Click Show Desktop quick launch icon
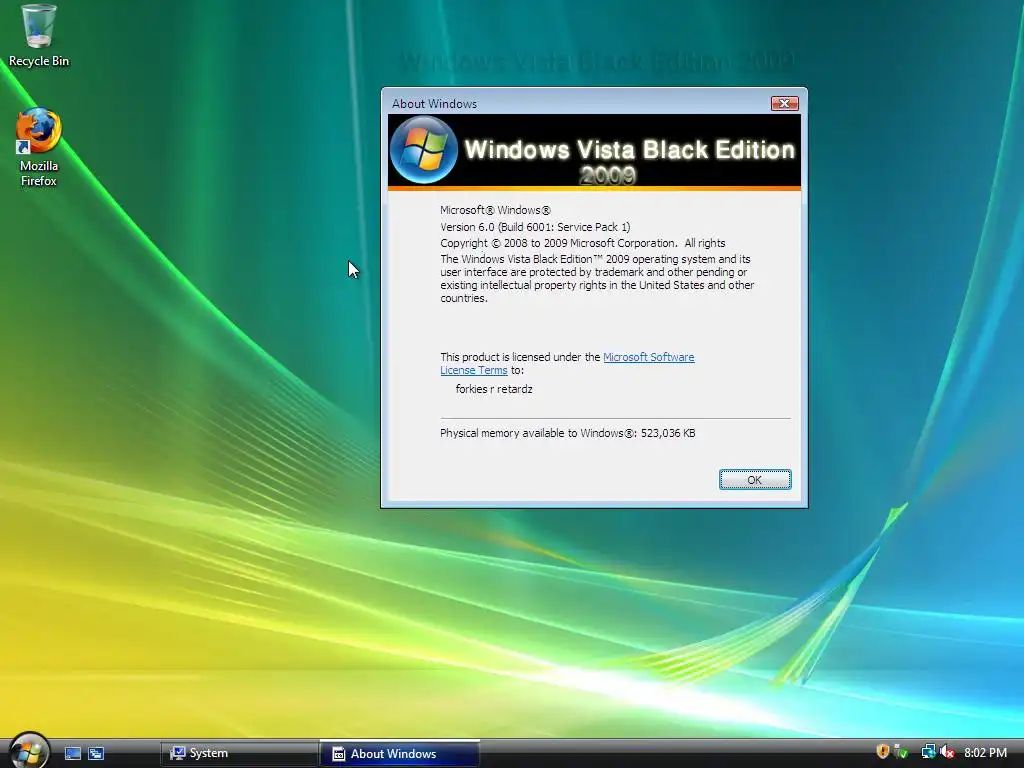Viewport: 1024px width, 768px height. (x=73, y=754)
